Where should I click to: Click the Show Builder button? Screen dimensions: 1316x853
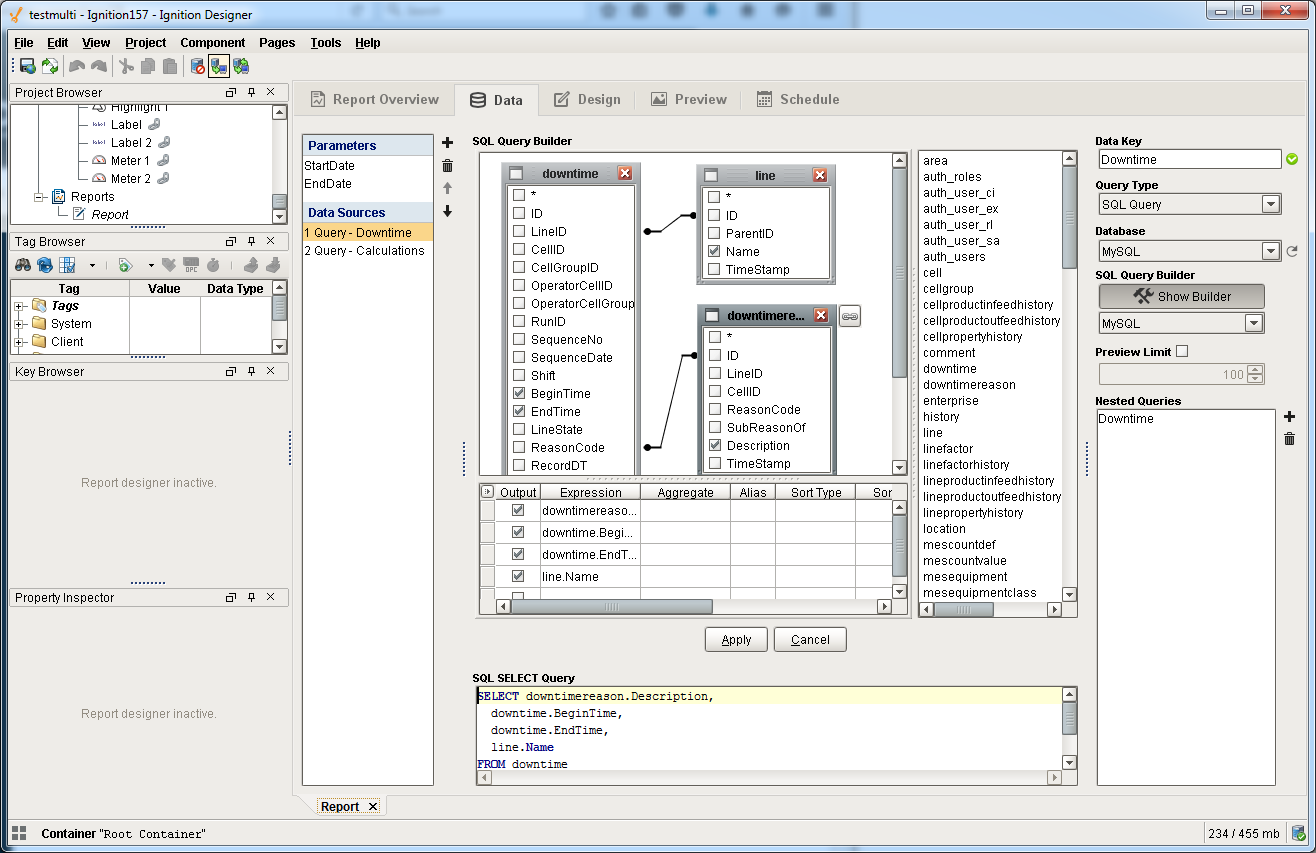[x=1181, y=297]
